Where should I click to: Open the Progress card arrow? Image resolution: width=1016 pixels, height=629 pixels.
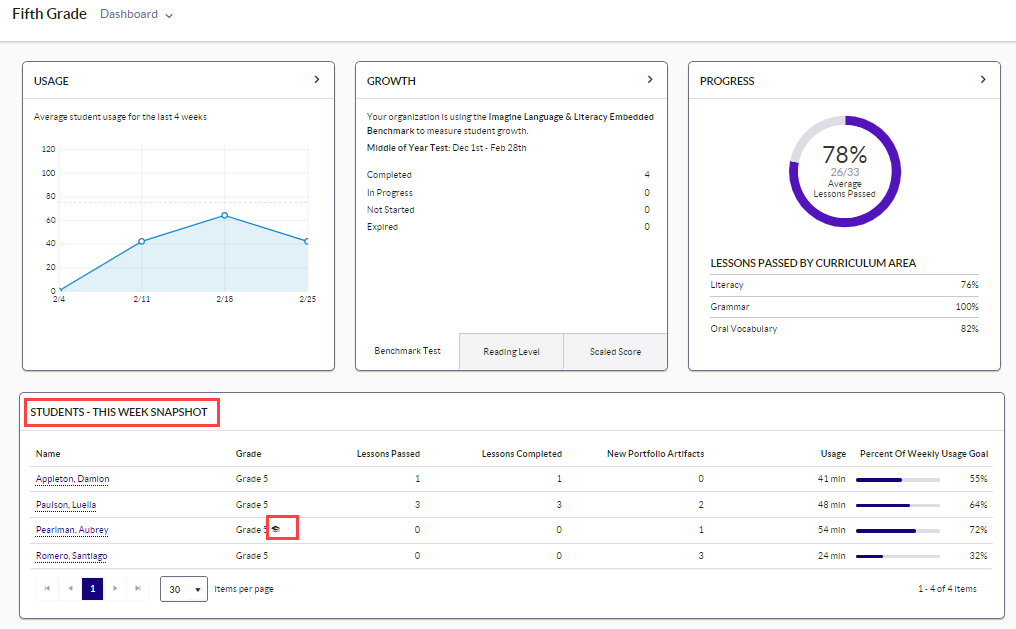click(983, 80)
